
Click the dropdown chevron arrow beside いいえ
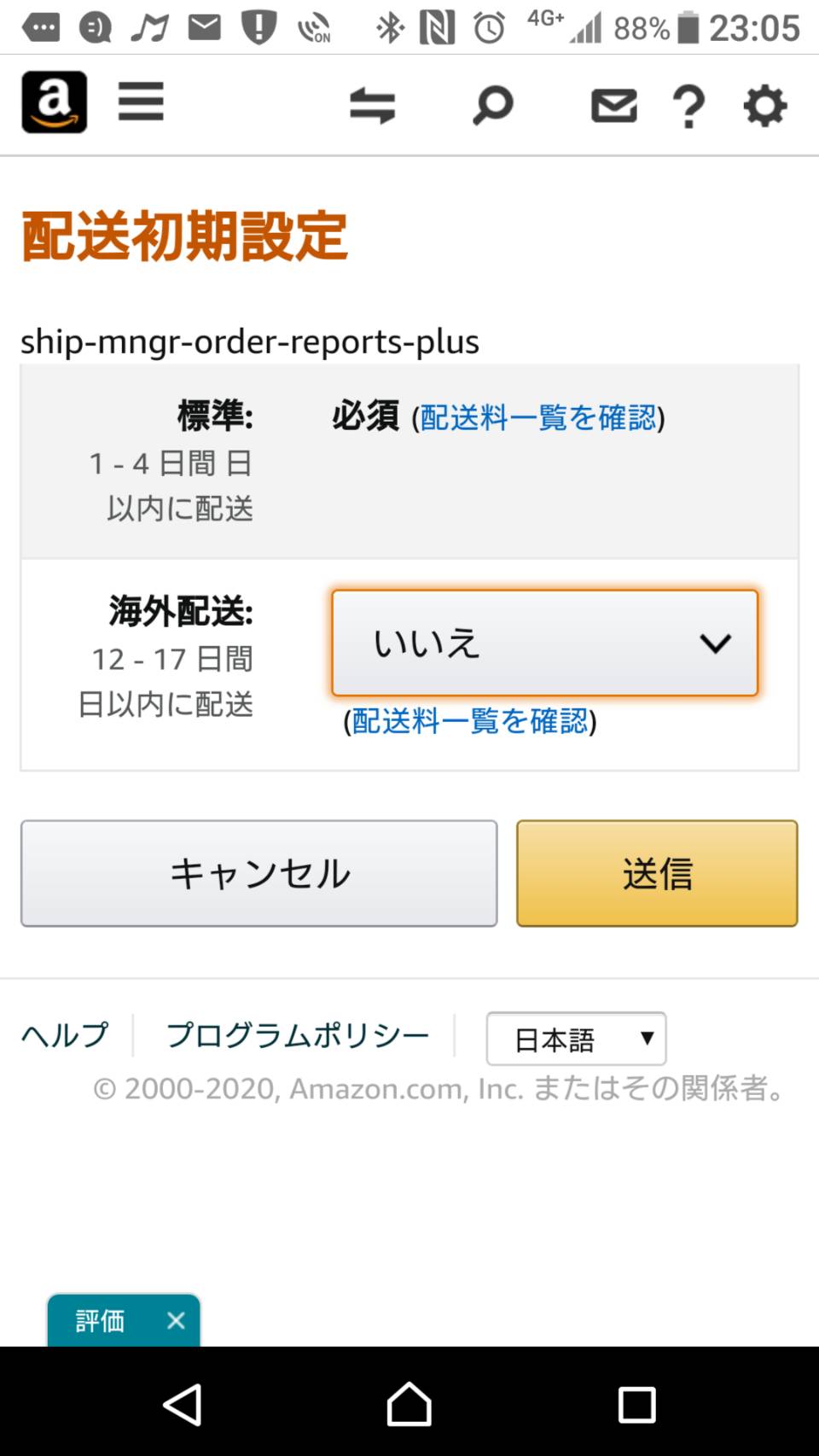point(715,644)
